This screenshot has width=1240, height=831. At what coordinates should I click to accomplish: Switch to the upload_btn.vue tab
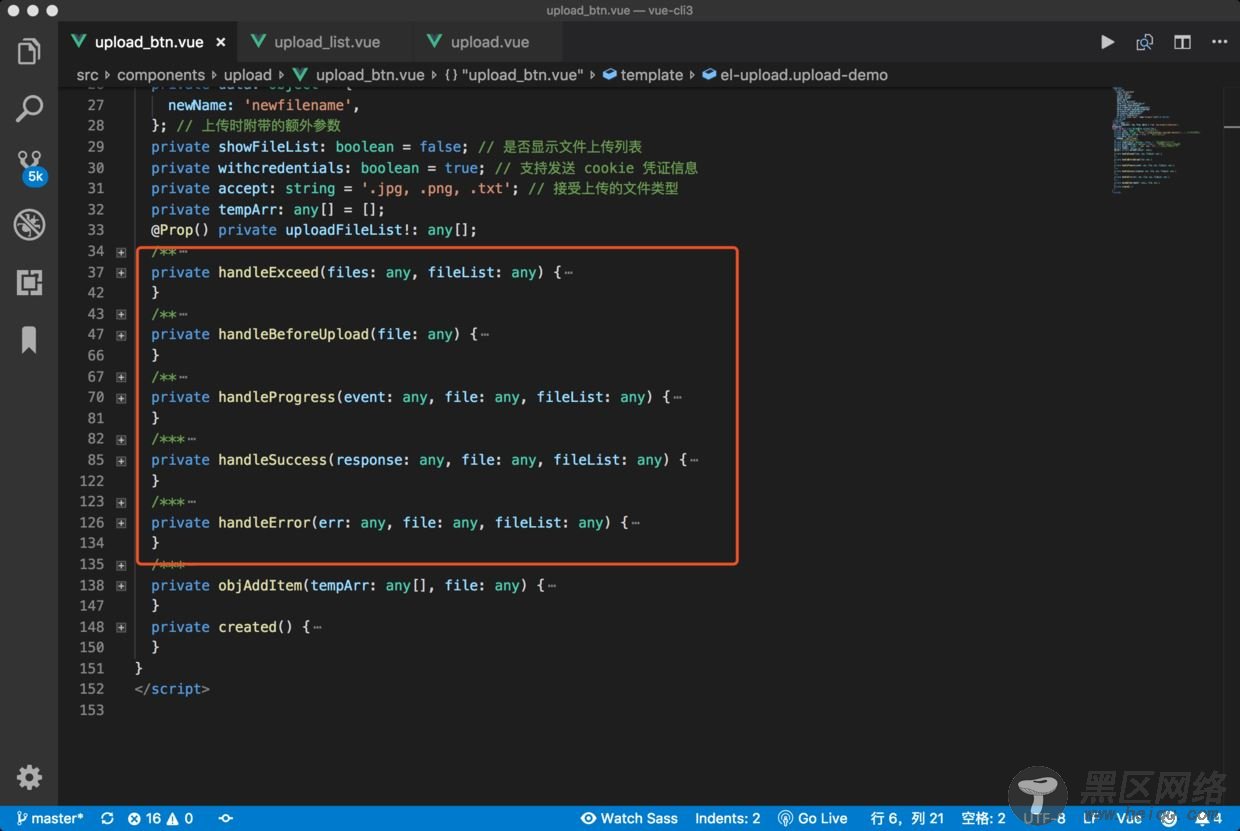(x=148, y=42)
